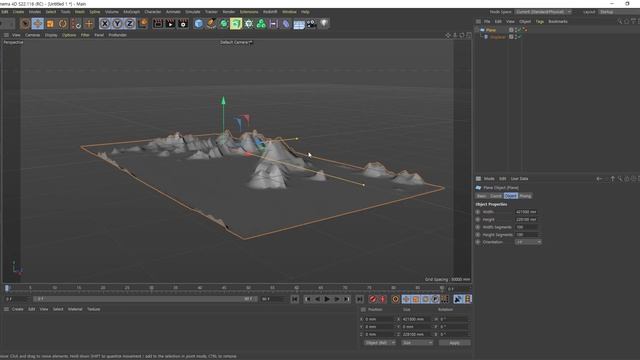Click the Apply button

(x=454, y=343)
